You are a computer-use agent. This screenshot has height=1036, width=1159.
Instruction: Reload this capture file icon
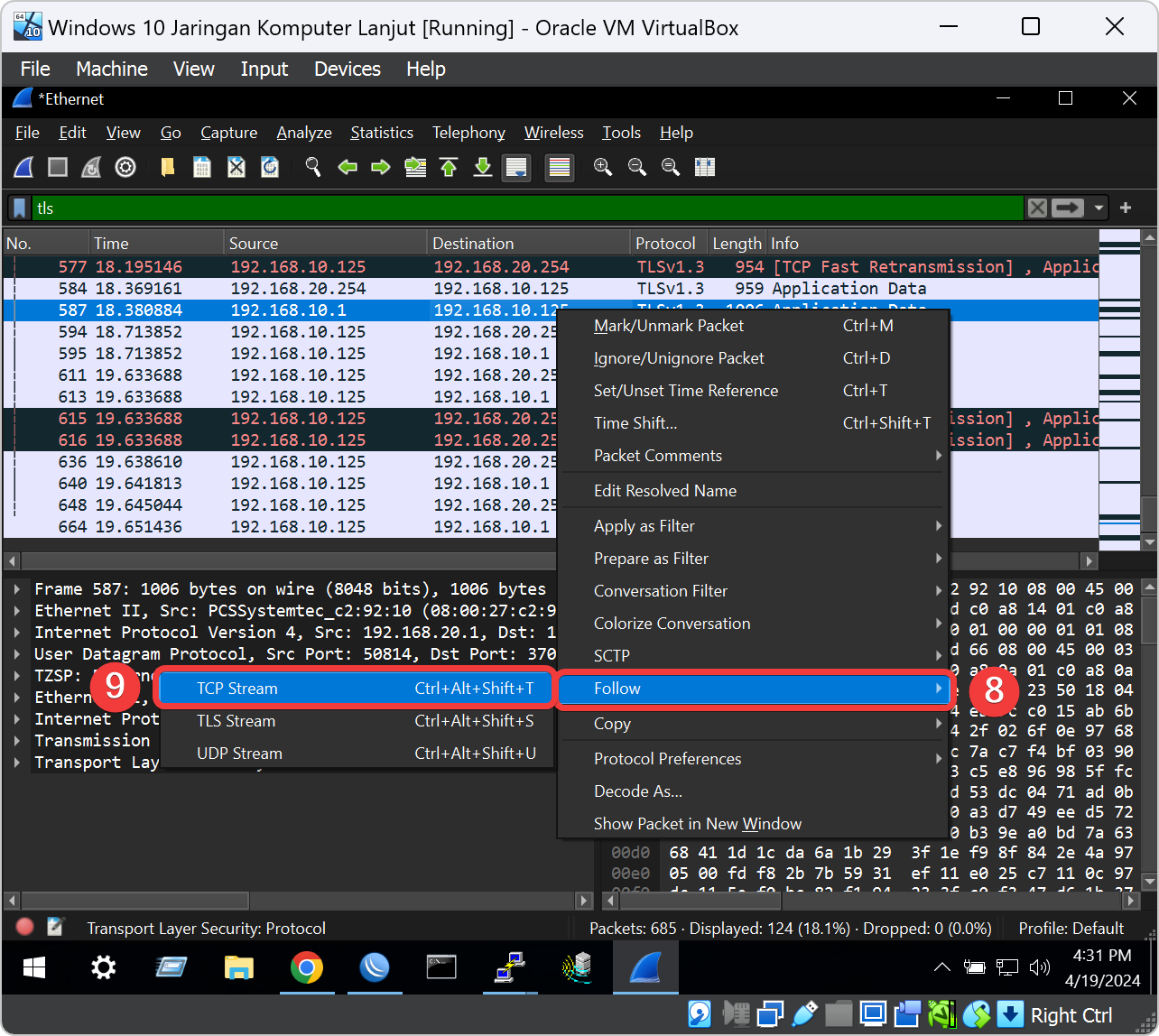pyautogui.click(x=270, y=167)
